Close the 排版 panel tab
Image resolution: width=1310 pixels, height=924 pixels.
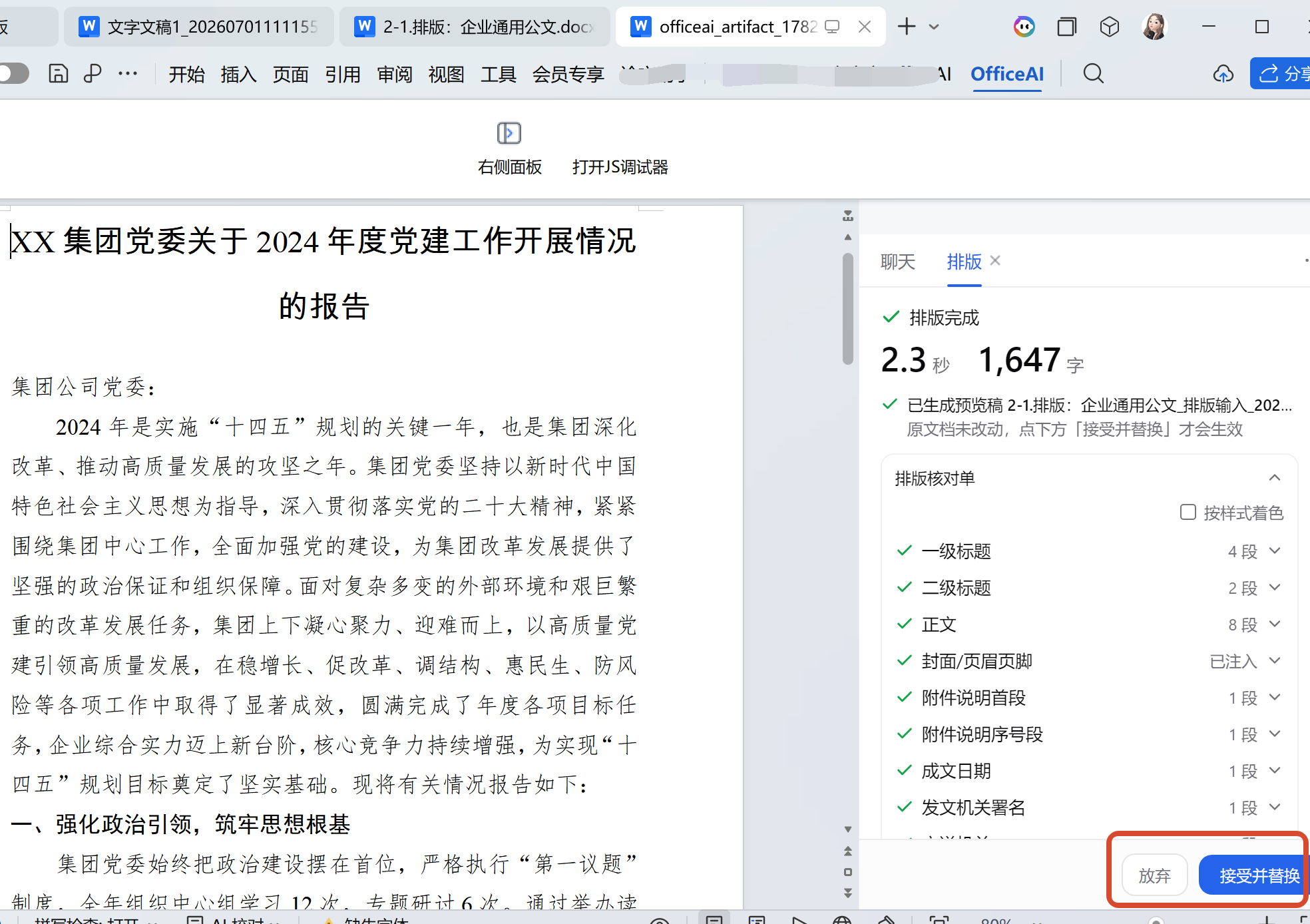[x=995, y=260]
